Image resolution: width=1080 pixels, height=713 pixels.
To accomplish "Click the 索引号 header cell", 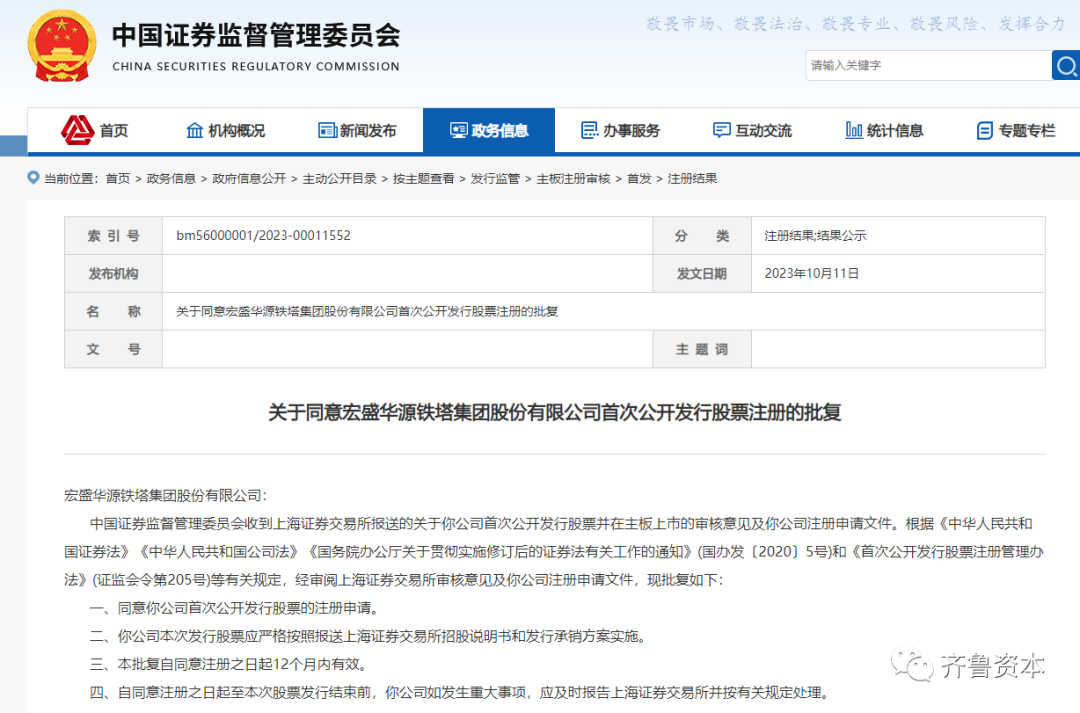I will [x=114, y=236].
